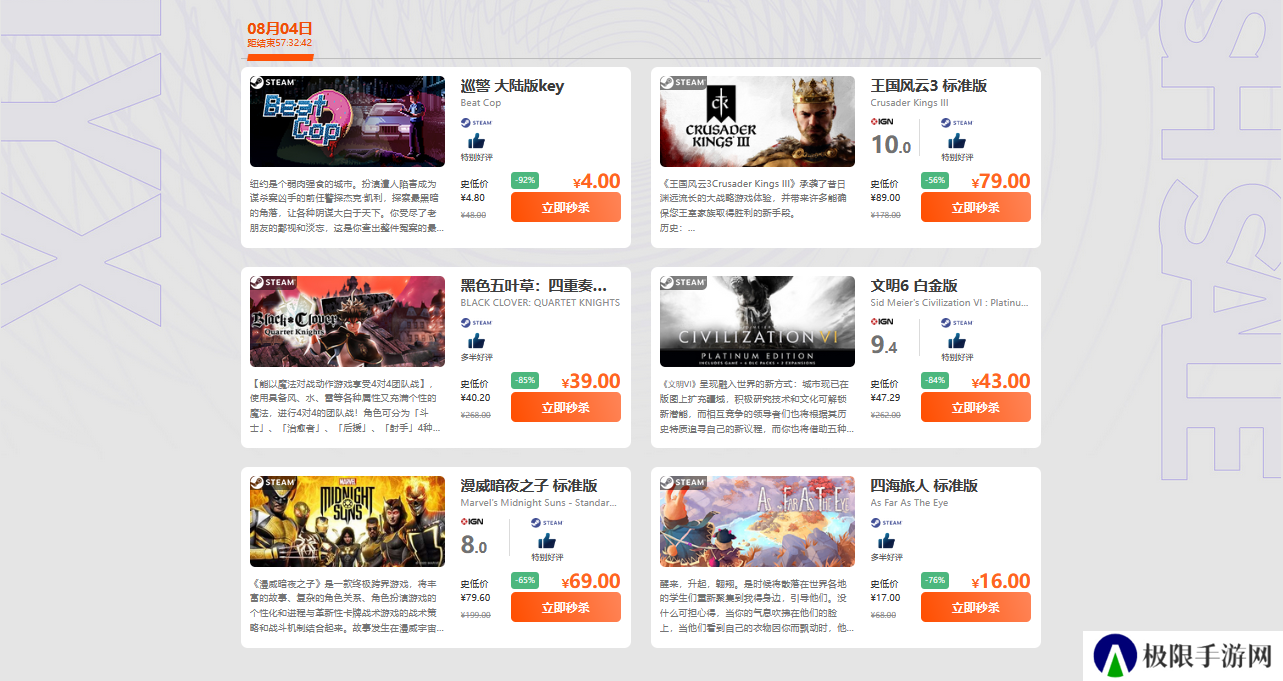Click the Steam badge on Black Clover thumbnail
The height and width of the screenshot is (681, 1283).
pos(273,282)
